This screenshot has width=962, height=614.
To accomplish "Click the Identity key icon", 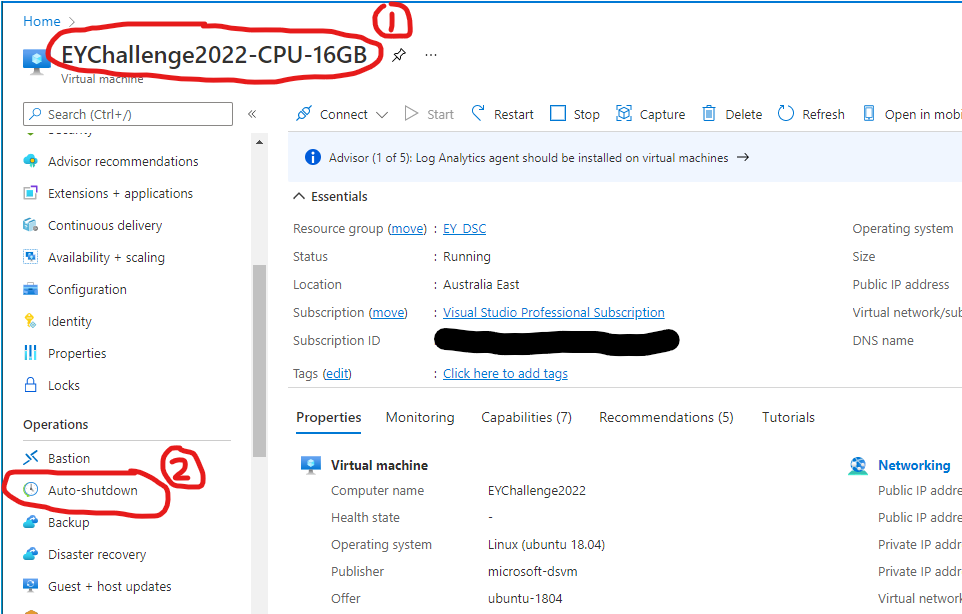I will (31, 321).
